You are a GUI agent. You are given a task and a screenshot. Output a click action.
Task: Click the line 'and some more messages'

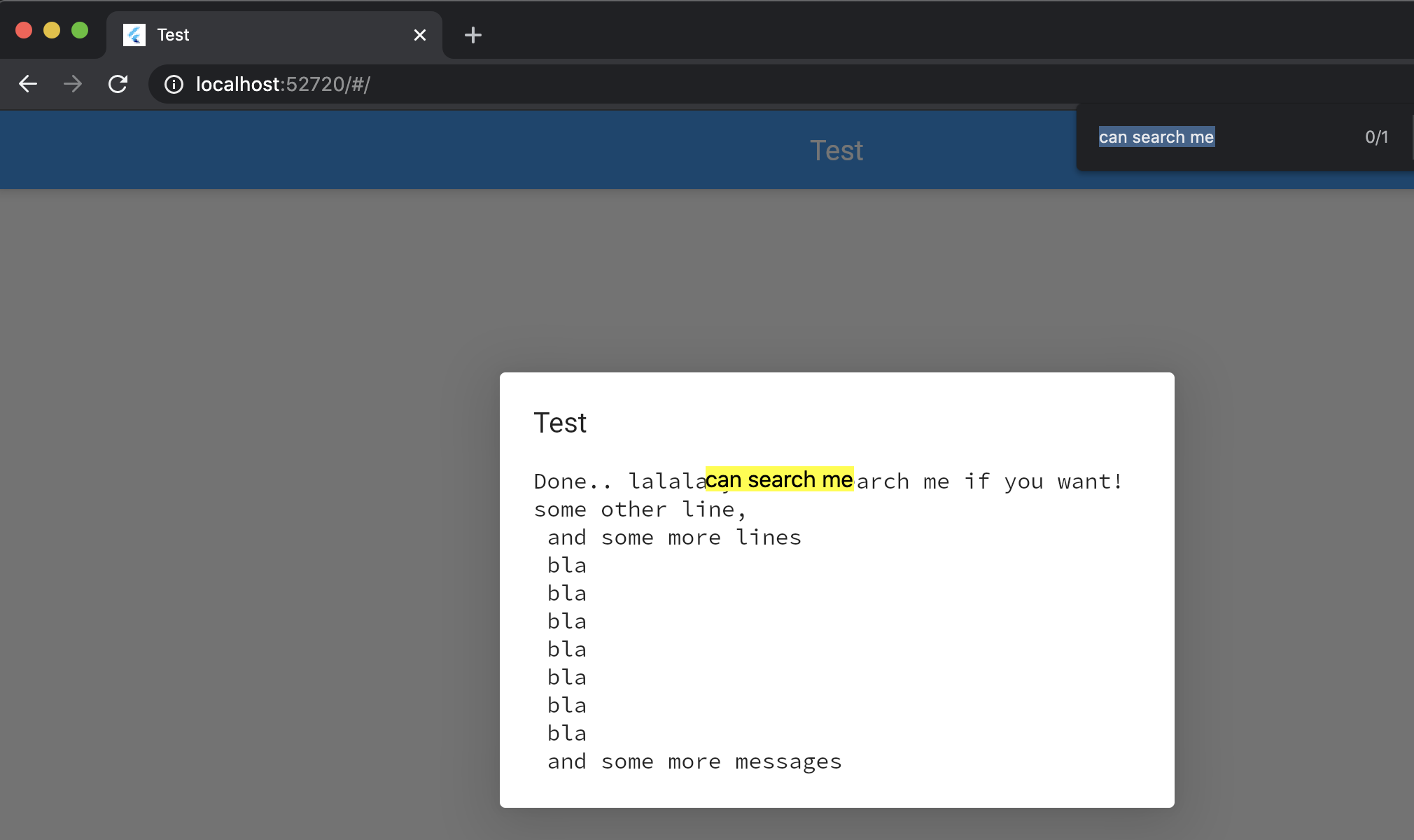pos(694,761)
